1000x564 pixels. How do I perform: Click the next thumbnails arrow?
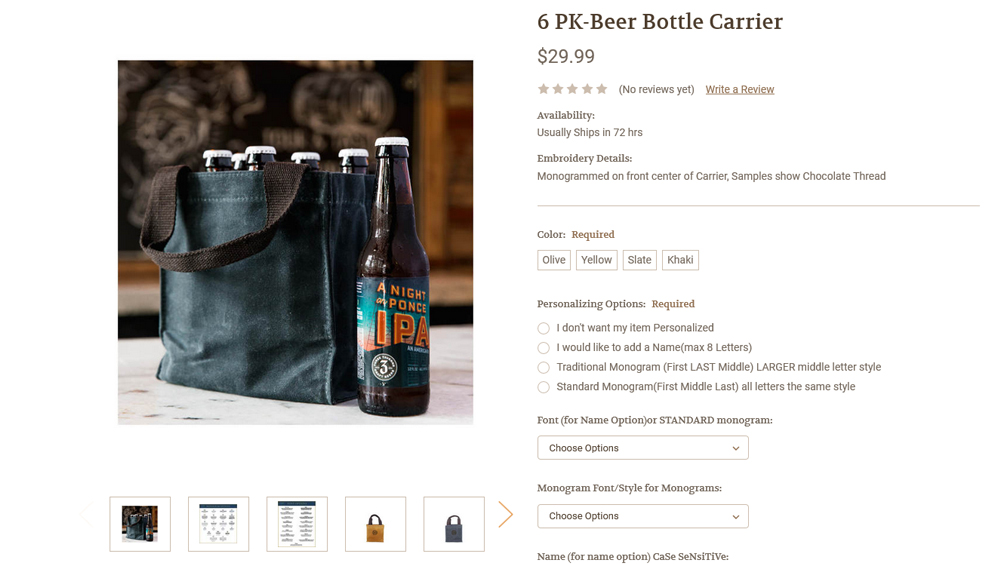click(505, 514)
